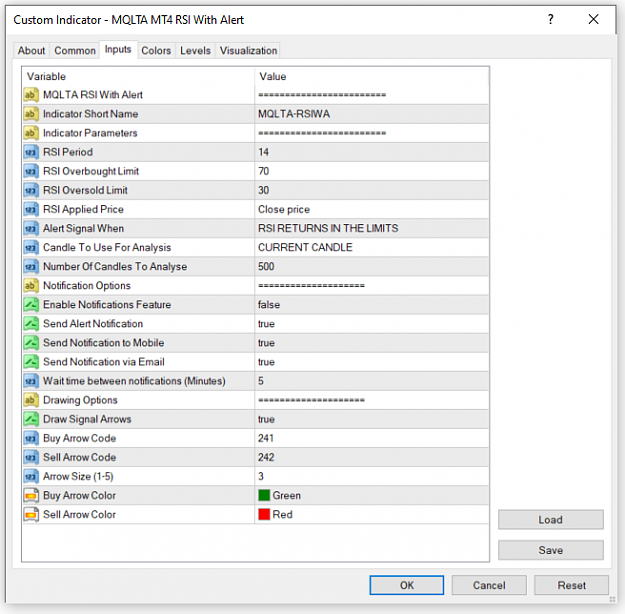Click the boolean icon beside Send Notification to Mobile
625x614 pixels.
pyautogui.click(x=31, y=343)
